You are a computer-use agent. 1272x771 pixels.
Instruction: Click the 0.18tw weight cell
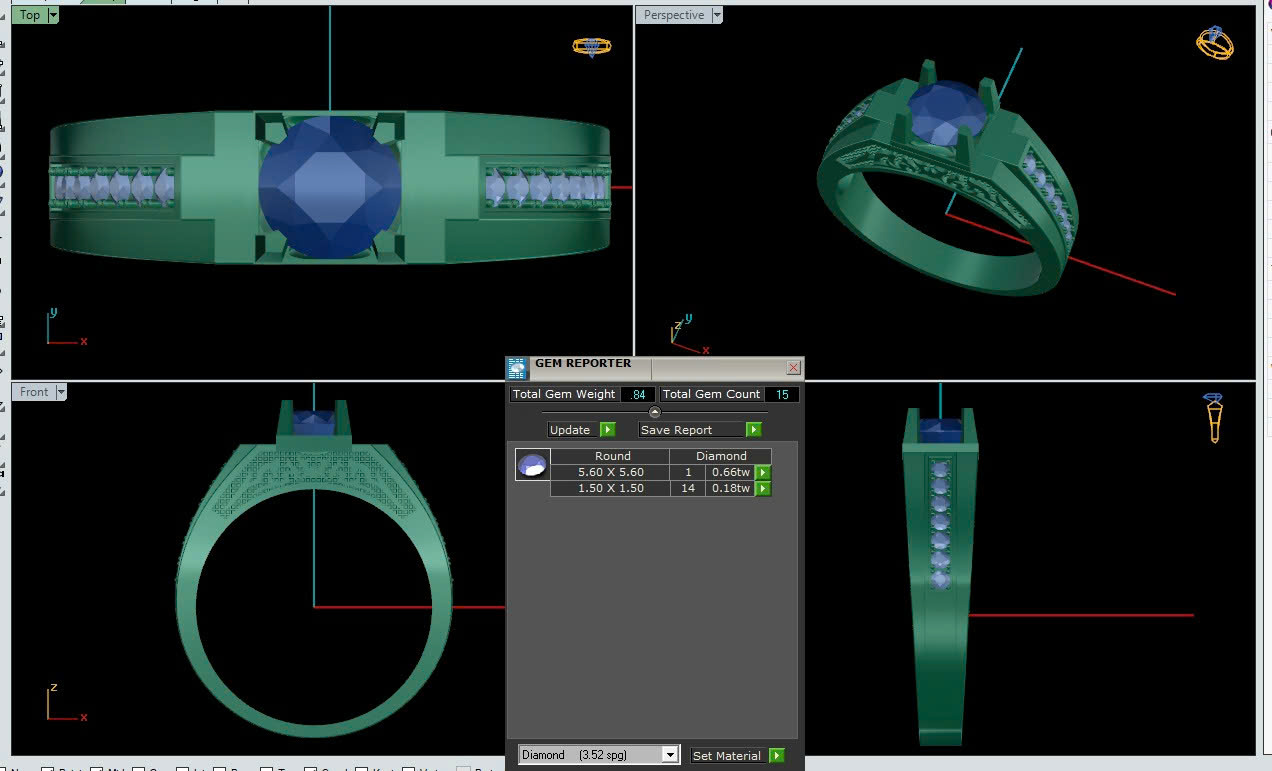pos(731,488)
